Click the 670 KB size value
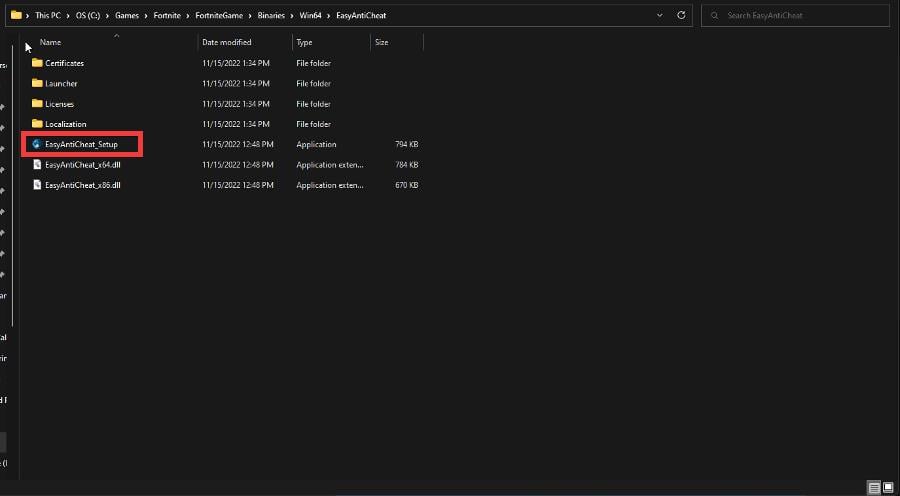 click(x=406, y=185)
